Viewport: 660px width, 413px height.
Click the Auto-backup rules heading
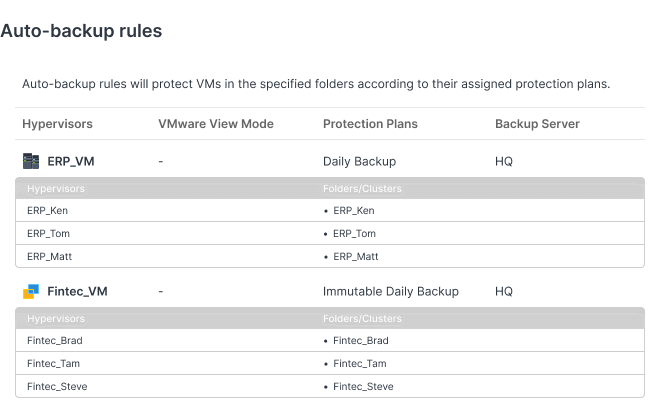coord(82,31)
